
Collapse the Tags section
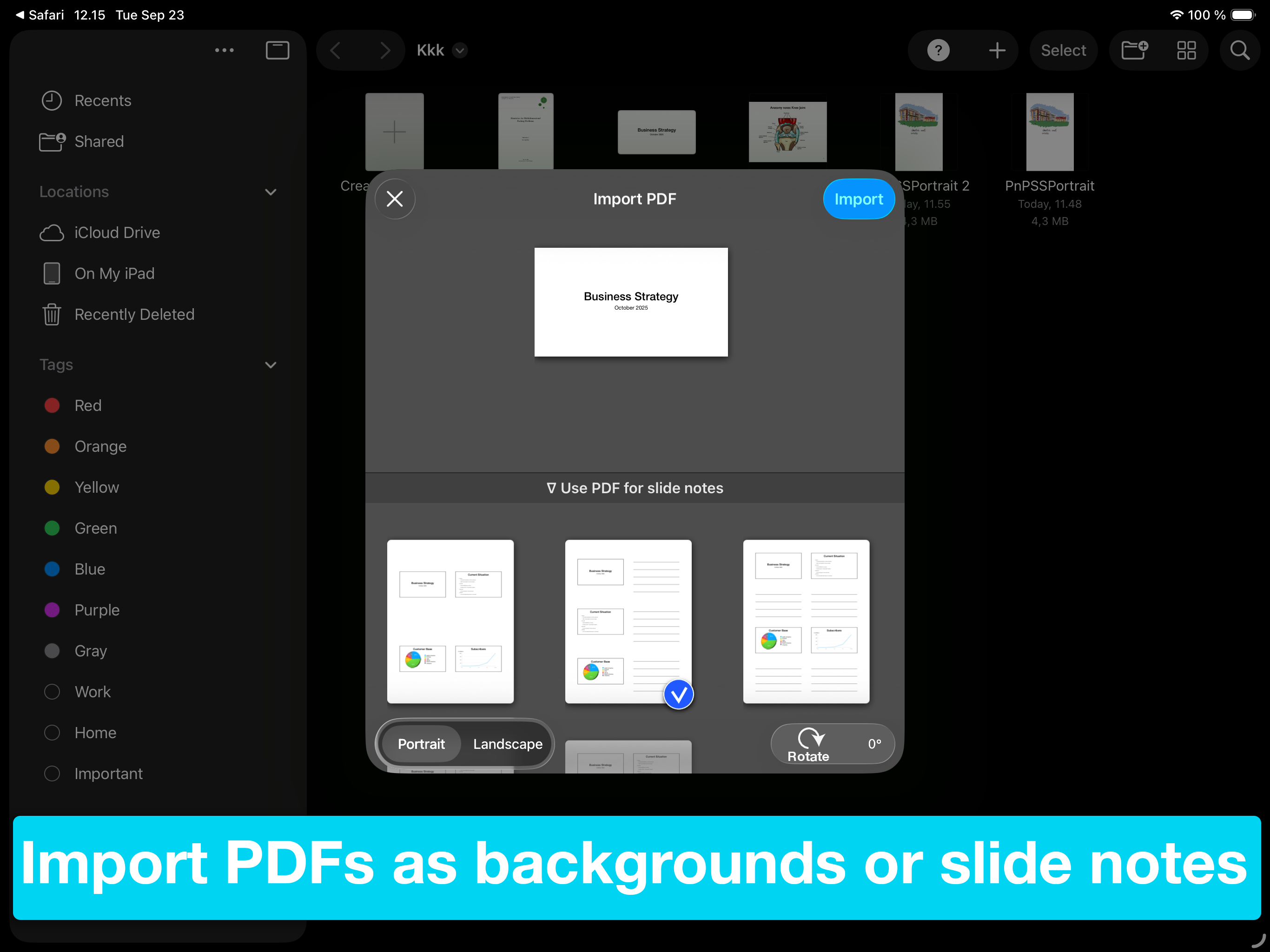click(x=271, y=365)
